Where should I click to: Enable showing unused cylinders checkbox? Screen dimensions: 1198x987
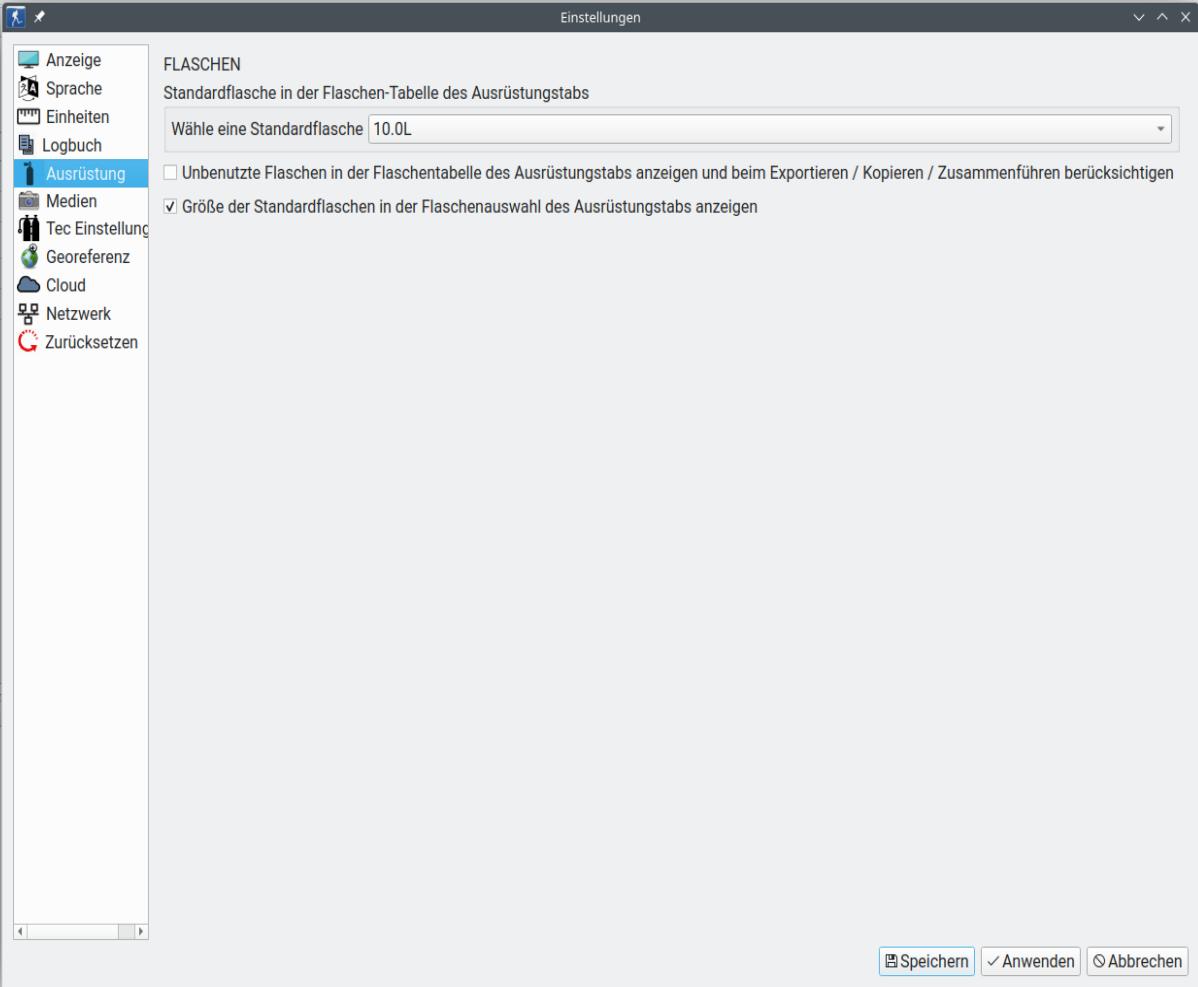170,173
